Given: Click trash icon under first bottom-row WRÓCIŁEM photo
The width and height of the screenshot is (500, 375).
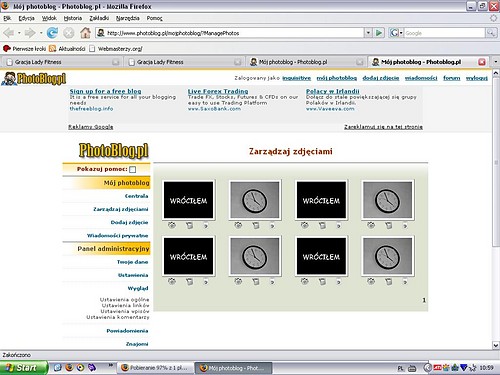Looking at the screenshot, I should tap(189, 282).
